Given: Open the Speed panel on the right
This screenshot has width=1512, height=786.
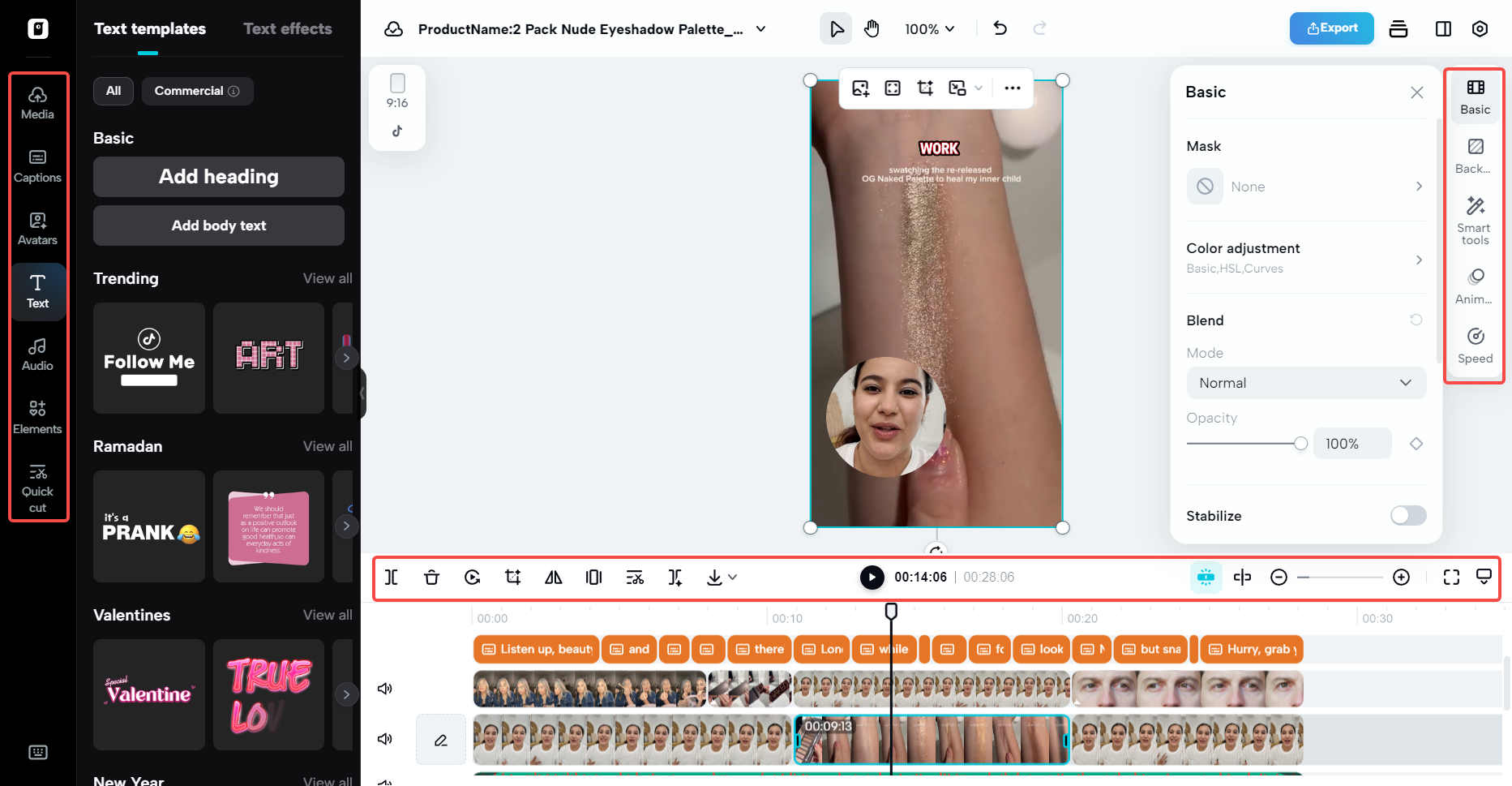Looking at the screenshot, I should pos(1474,346).
